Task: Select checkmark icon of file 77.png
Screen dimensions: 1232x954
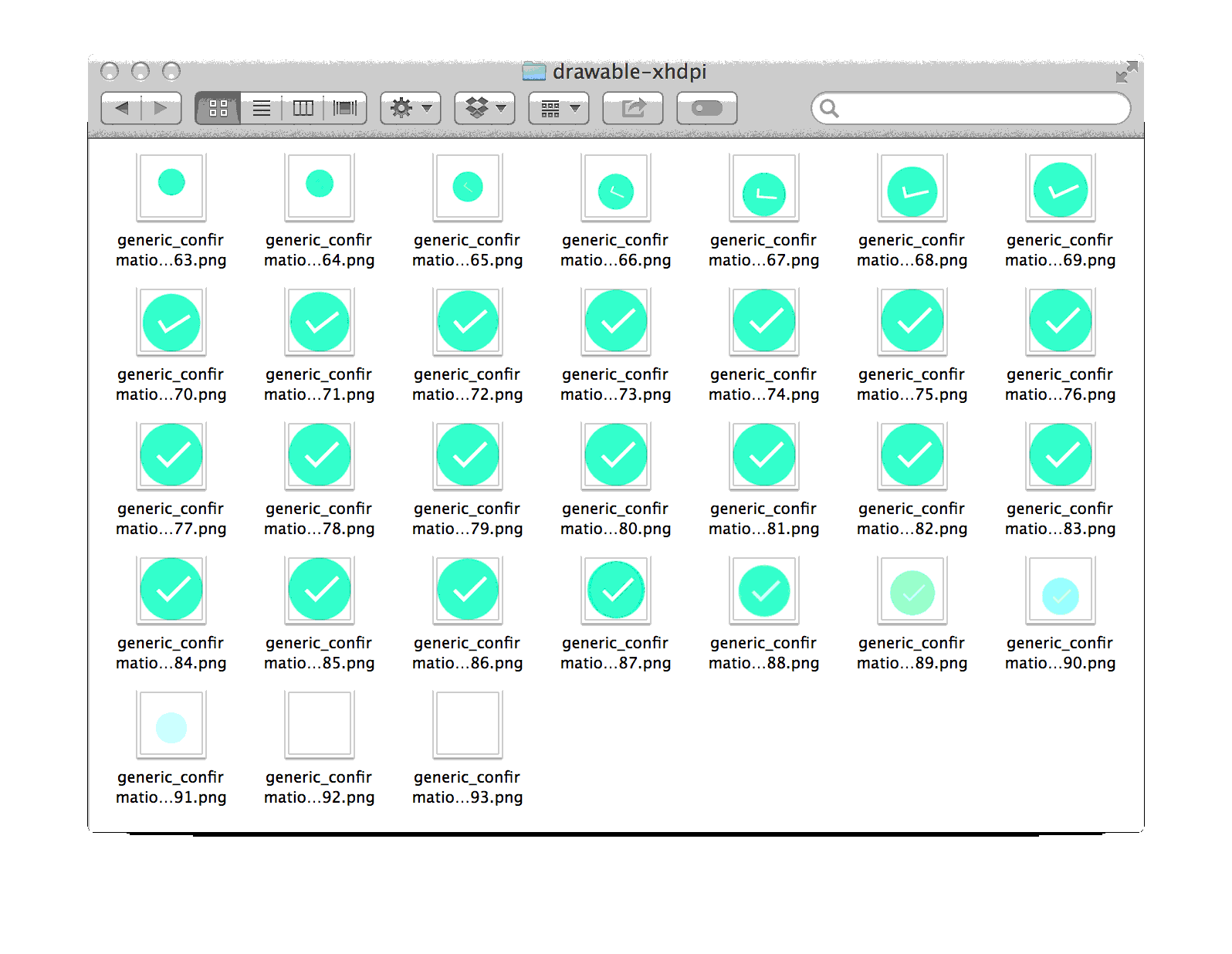Action: (171, 456)
